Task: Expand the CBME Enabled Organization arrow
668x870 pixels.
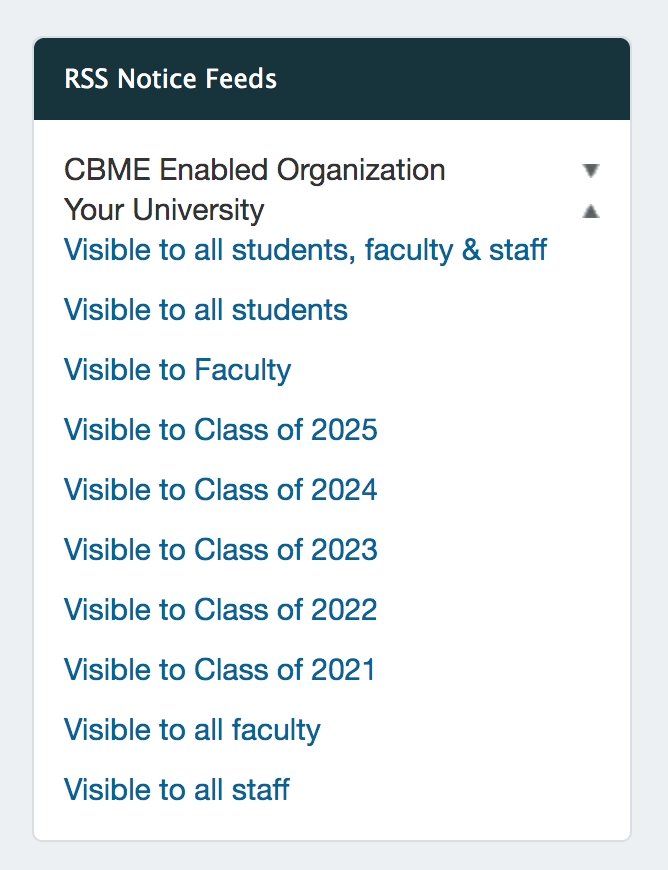Action: point(591,170)
